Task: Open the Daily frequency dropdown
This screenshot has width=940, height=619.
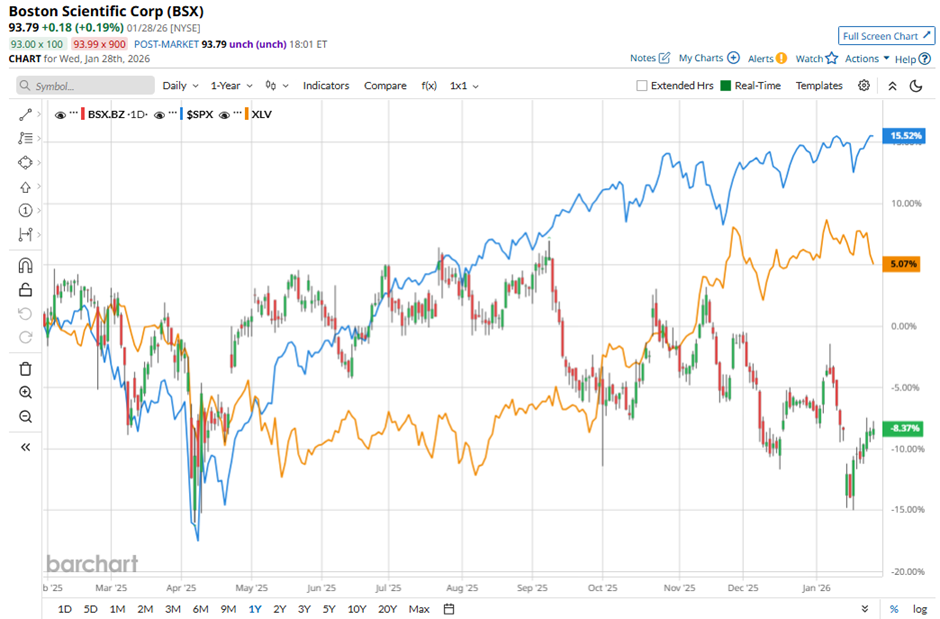Action: tap(180, 86)
